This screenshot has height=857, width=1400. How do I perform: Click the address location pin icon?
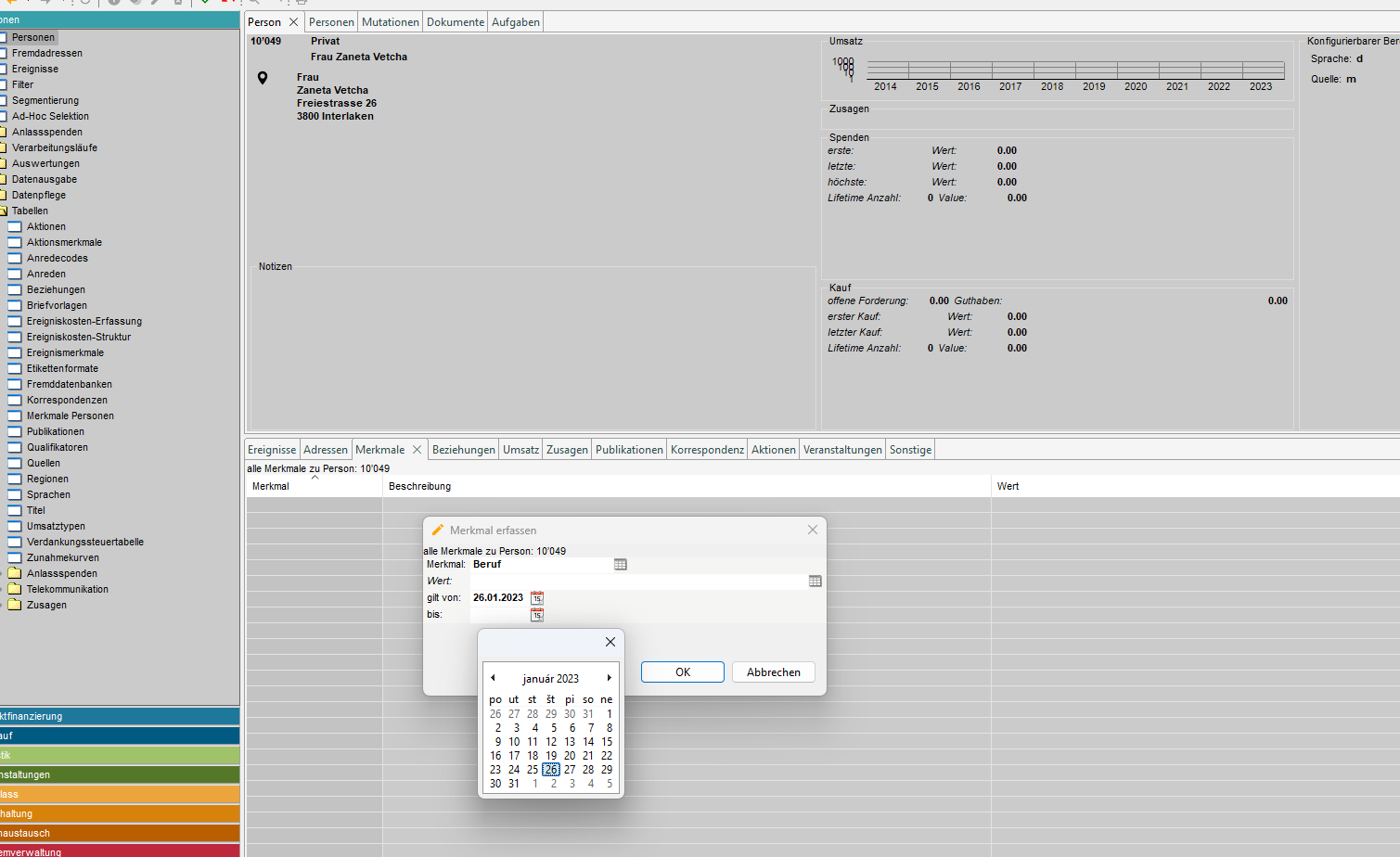(x=263, y=78)
